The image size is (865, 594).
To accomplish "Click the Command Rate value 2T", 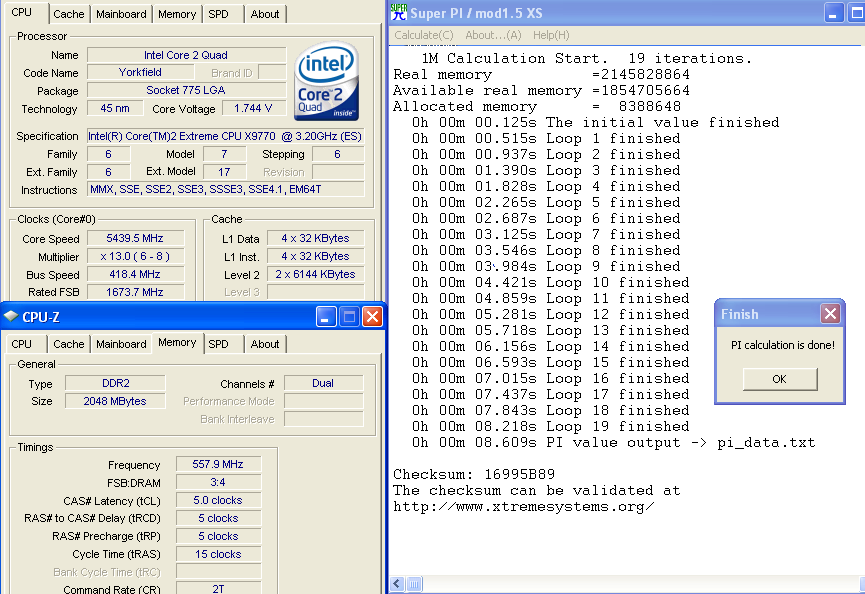I will pos(218,589).
